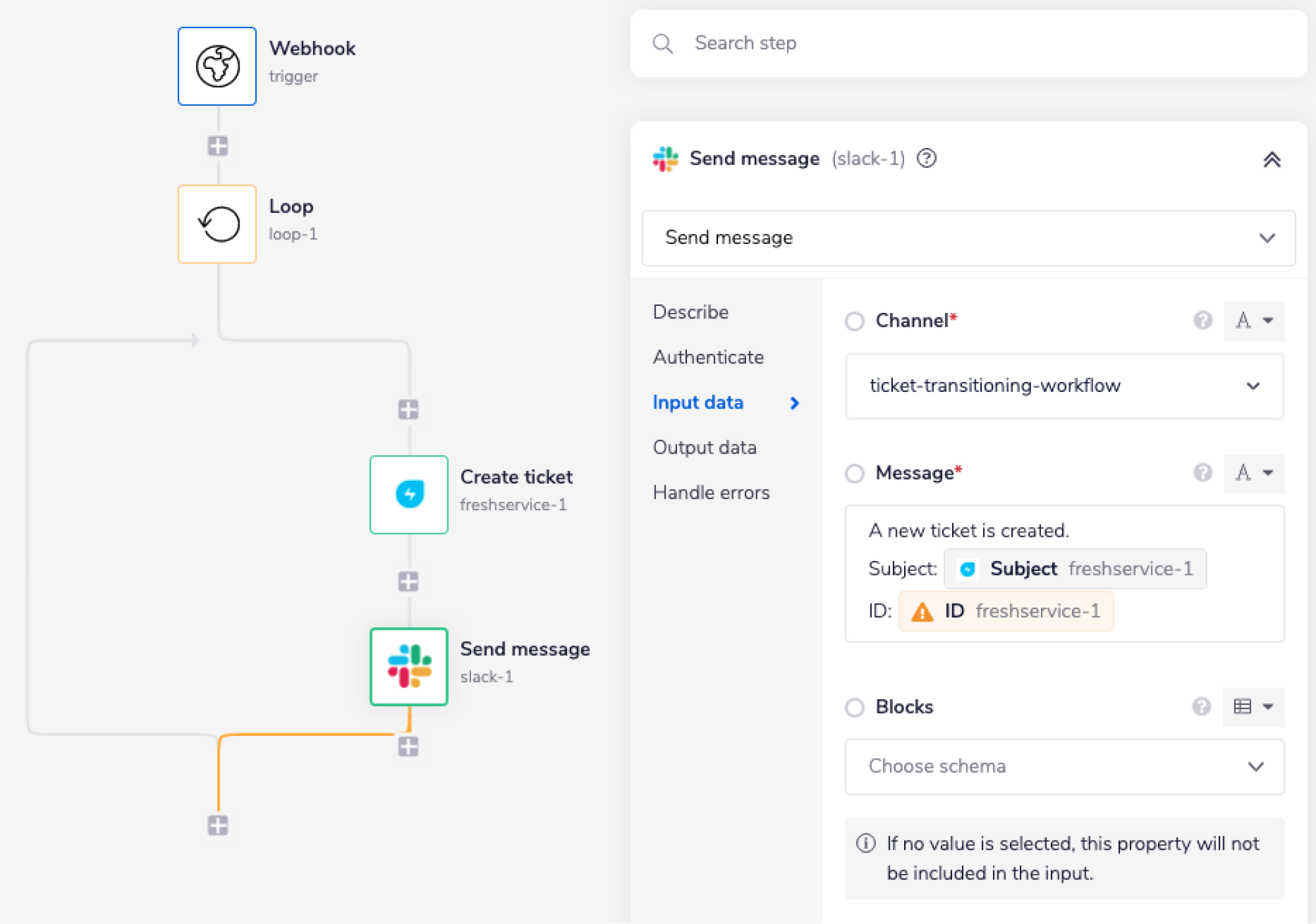Open the Send message operation dropdown
1316x924 pixels.
pyautogui.click(x=967, y=238)
